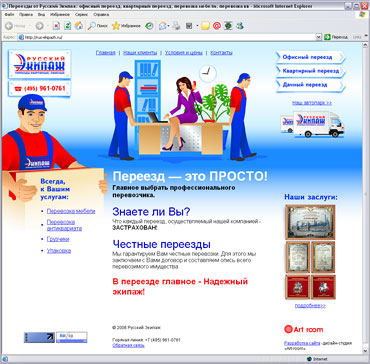370x364 pixels.
Task: Open Favorites (Избранное) star toolbar button
Action: (x=126, y=26)
